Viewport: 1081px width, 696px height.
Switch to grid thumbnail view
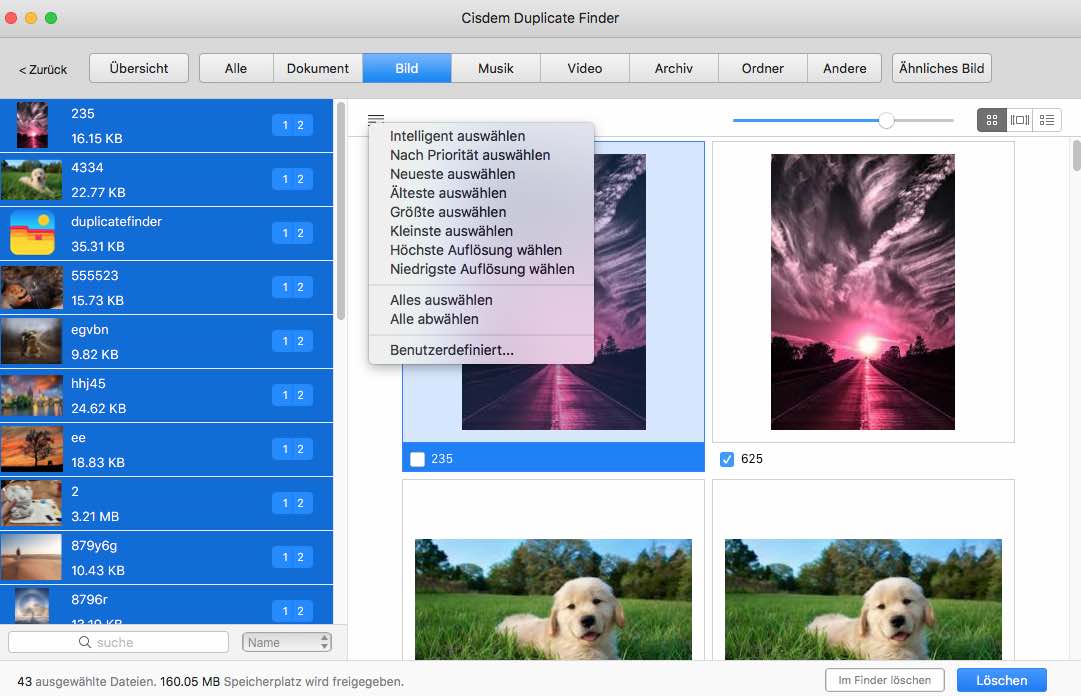pos(991,120)
